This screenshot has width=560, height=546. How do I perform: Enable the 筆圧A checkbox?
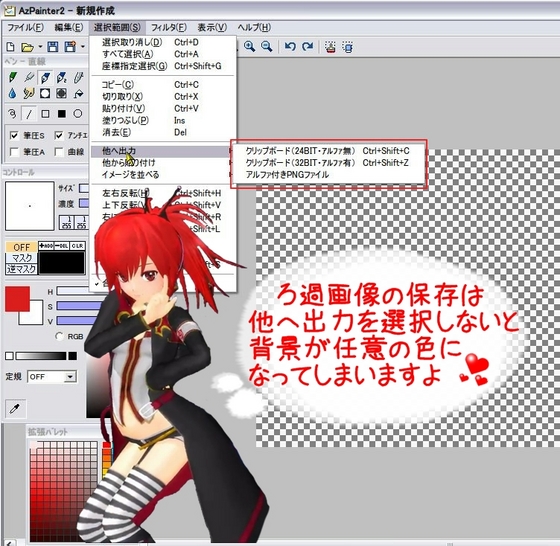click(x=14, y=152)
